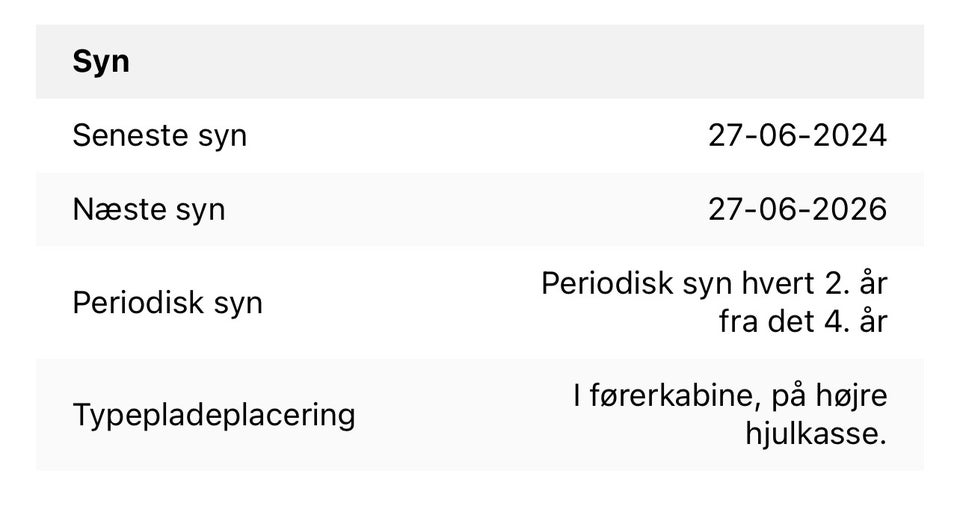Click the line 'fra det 4. år'
Viewport: 960px width, 524px height.
[802, 323]
